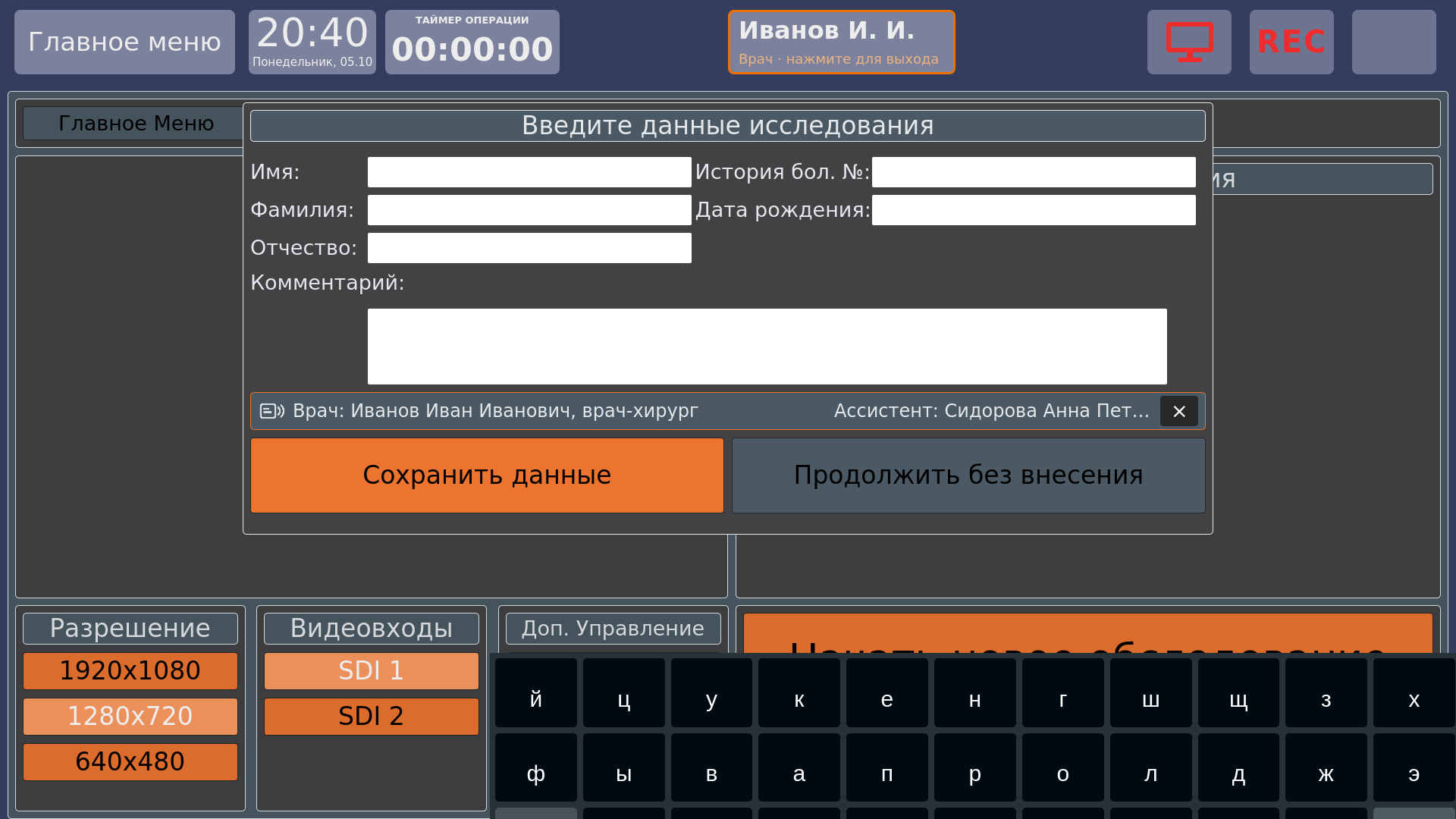Tap the к key on the keyboard
This screenshot has height=819, width=1456.
[x=799, y=692]
